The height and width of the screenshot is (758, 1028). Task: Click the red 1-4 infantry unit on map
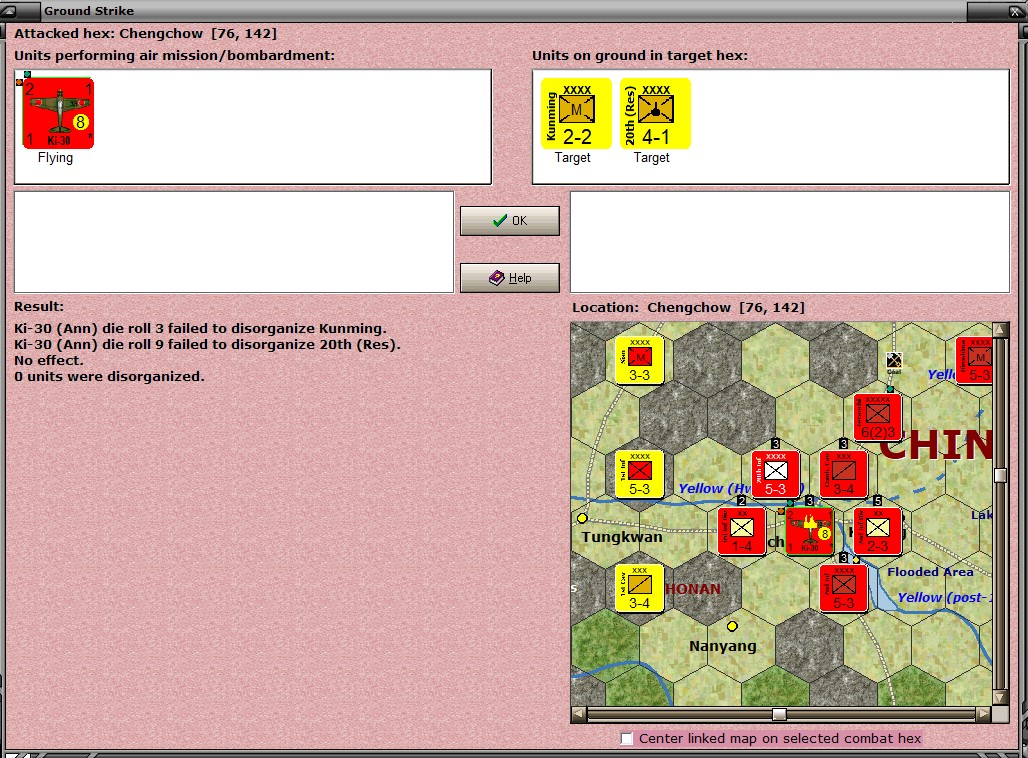741,531
